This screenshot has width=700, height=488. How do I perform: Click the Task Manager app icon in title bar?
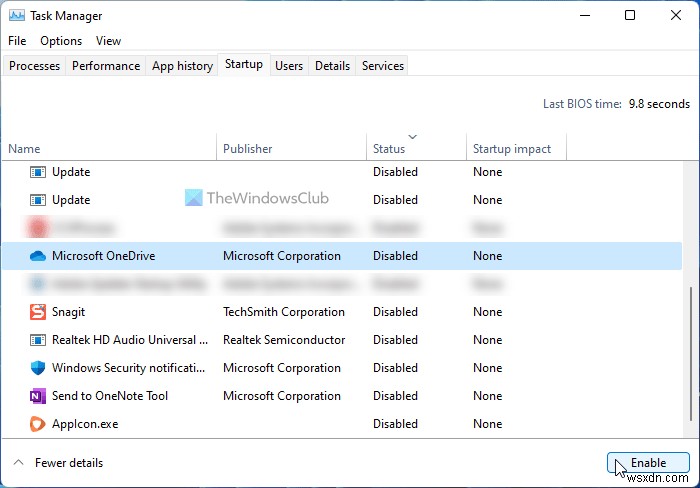click(x=17, y=16)
